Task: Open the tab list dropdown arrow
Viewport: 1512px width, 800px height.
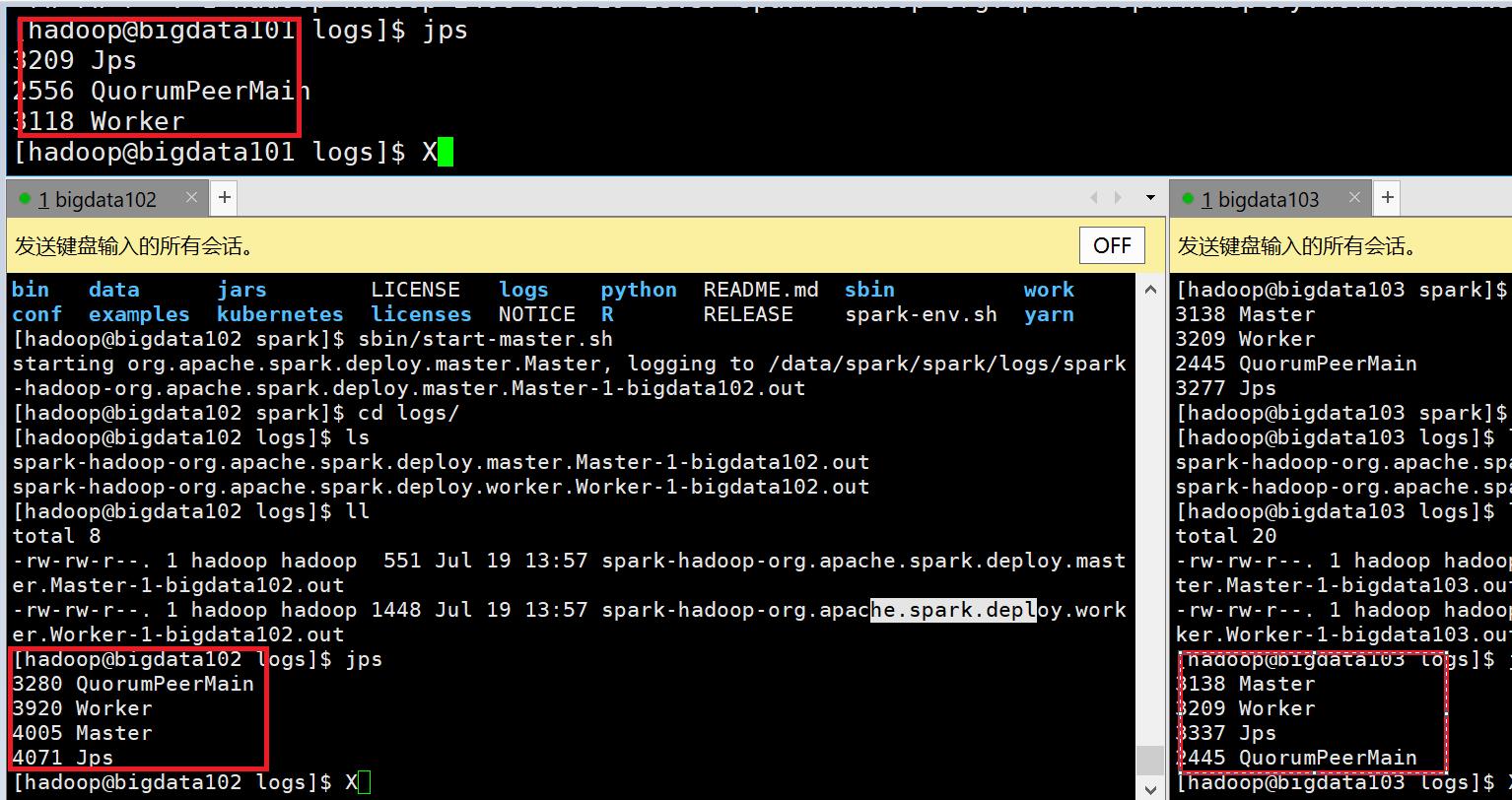Action: click(1149, 198)
